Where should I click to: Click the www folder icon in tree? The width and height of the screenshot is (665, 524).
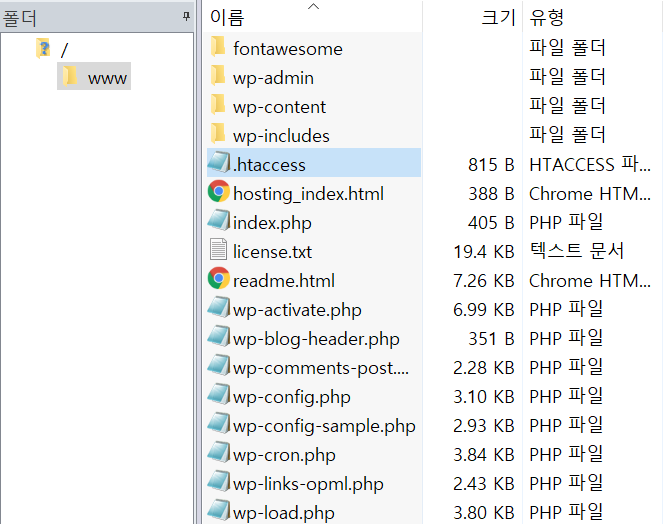[70, 76]
